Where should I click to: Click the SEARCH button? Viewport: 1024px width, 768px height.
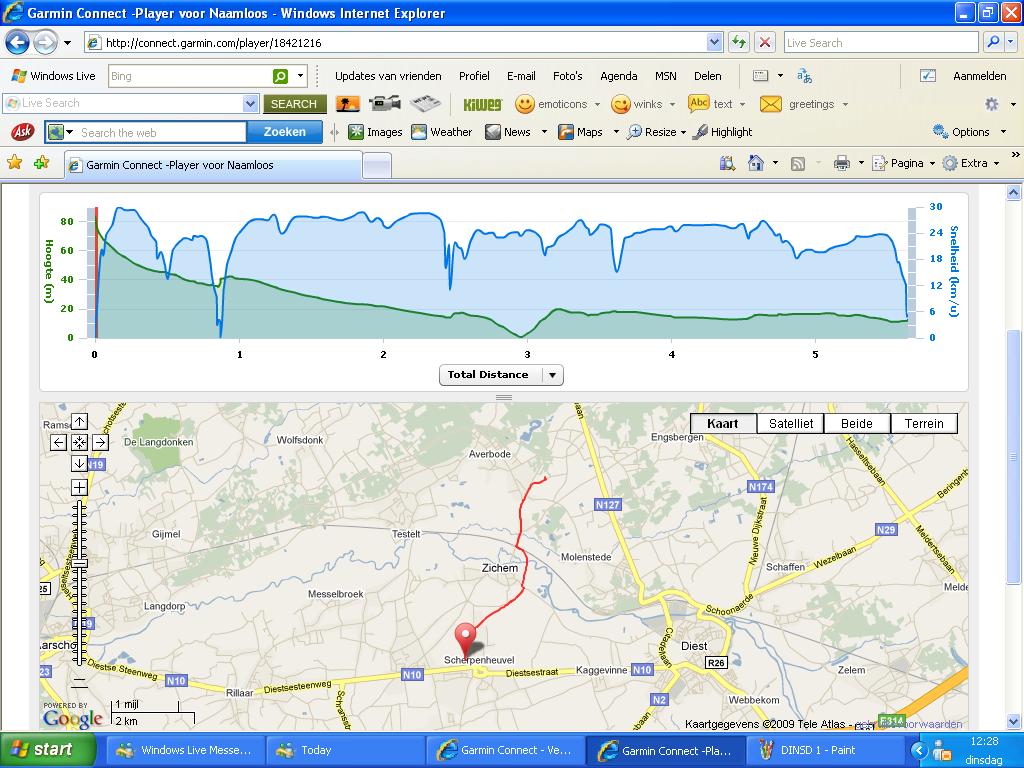[x=294, y=104]
